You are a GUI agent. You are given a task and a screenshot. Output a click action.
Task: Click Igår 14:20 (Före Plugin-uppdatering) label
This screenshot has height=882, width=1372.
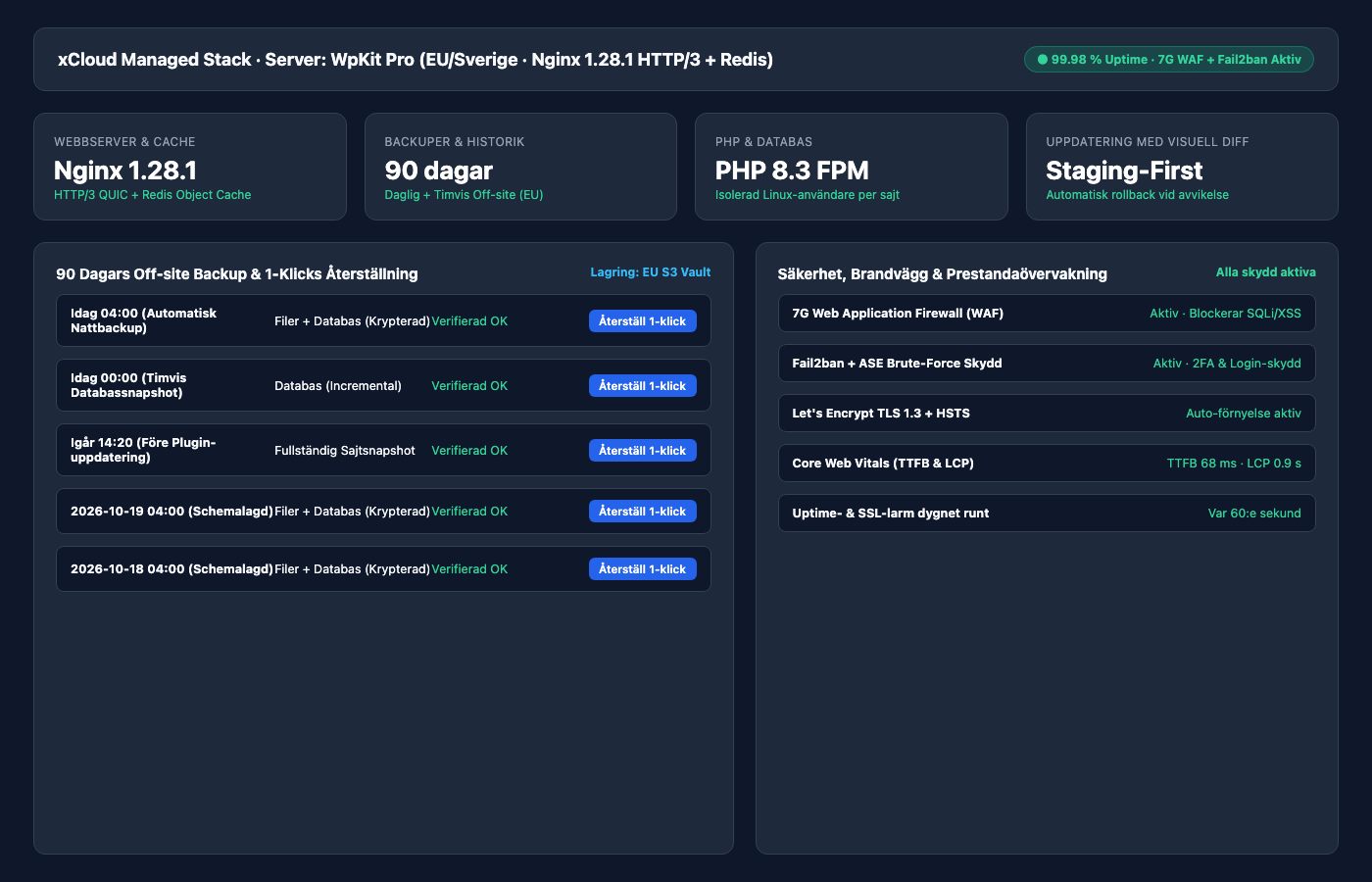click(x=143, y=450)
